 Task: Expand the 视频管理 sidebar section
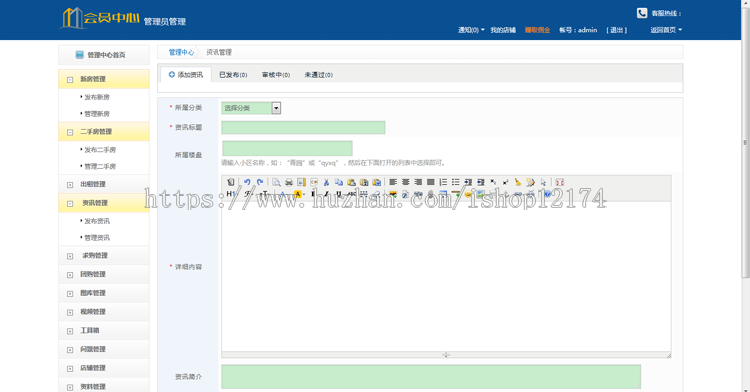70,312
